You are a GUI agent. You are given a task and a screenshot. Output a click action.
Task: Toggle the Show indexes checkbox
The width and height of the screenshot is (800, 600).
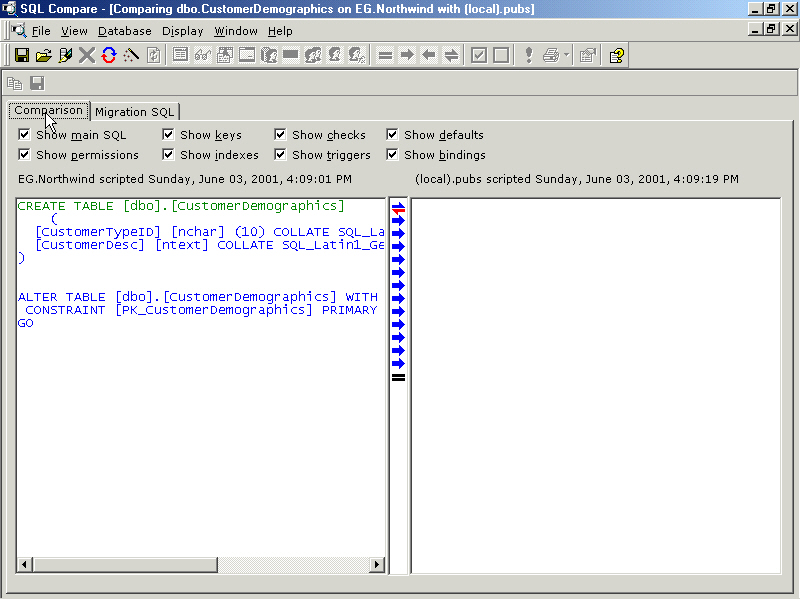tap(168, 155)
